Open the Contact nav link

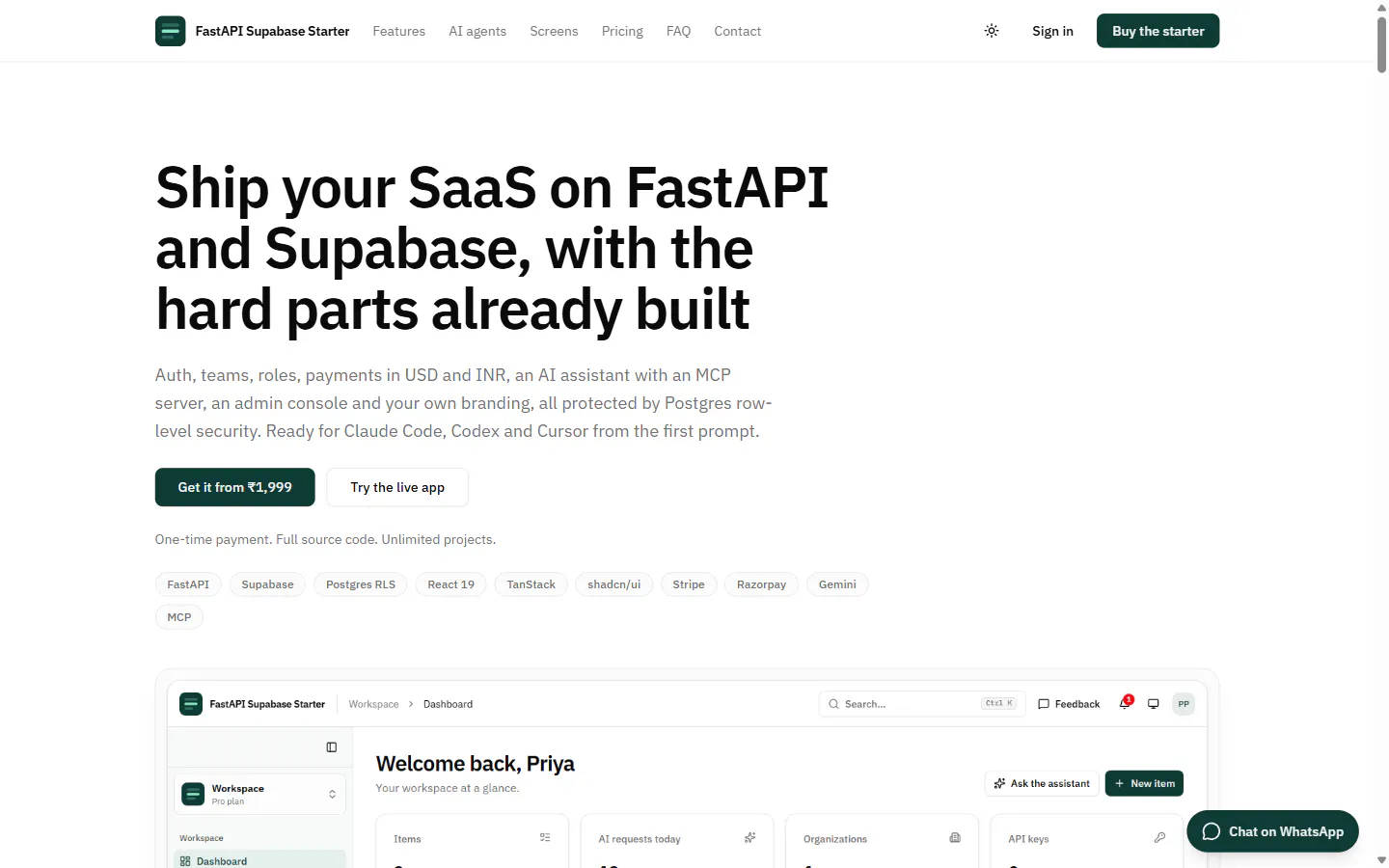tap(738, 31)
